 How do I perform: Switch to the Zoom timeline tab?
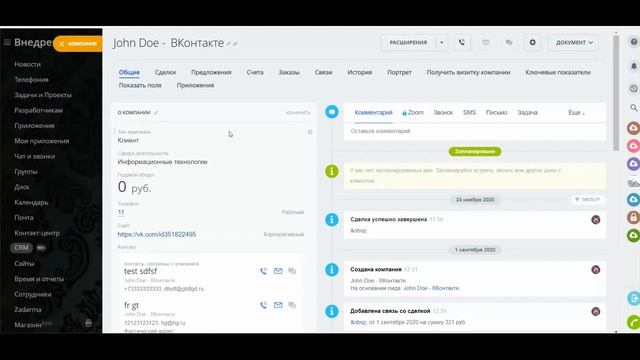[413, 113]
